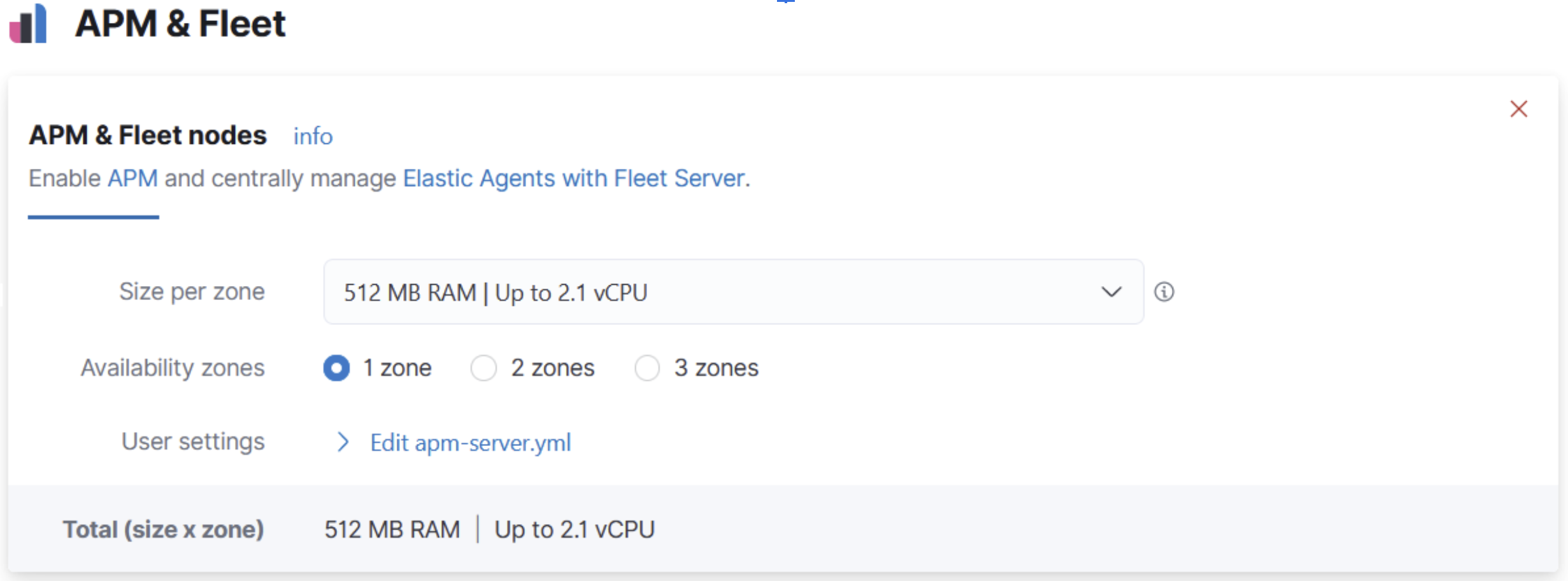Open the Size per zone dropdown
This screenshot has width=1568, height=581.
732,292
